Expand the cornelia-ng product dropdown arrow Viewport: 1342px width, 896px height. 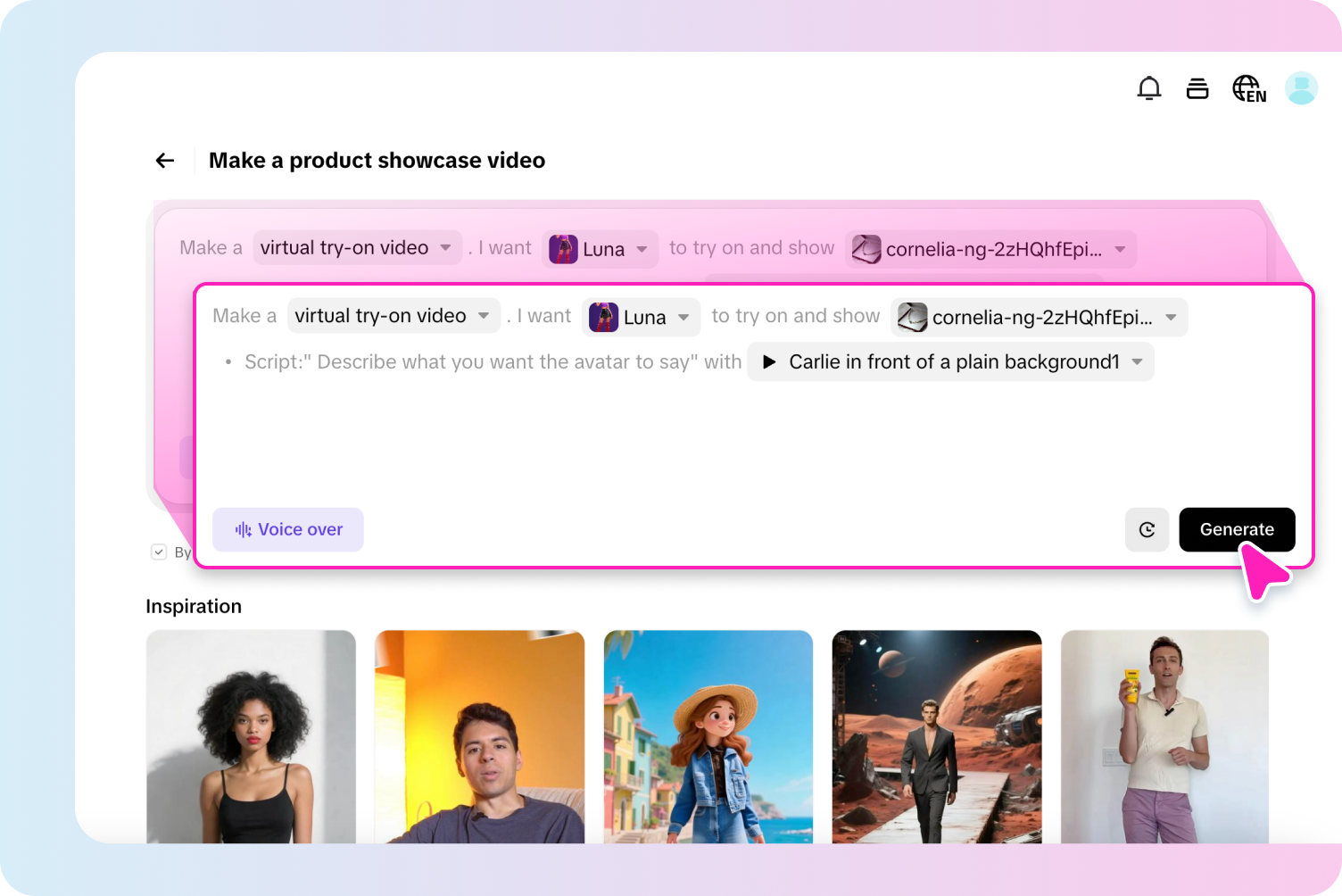[x=1172, y=317]
